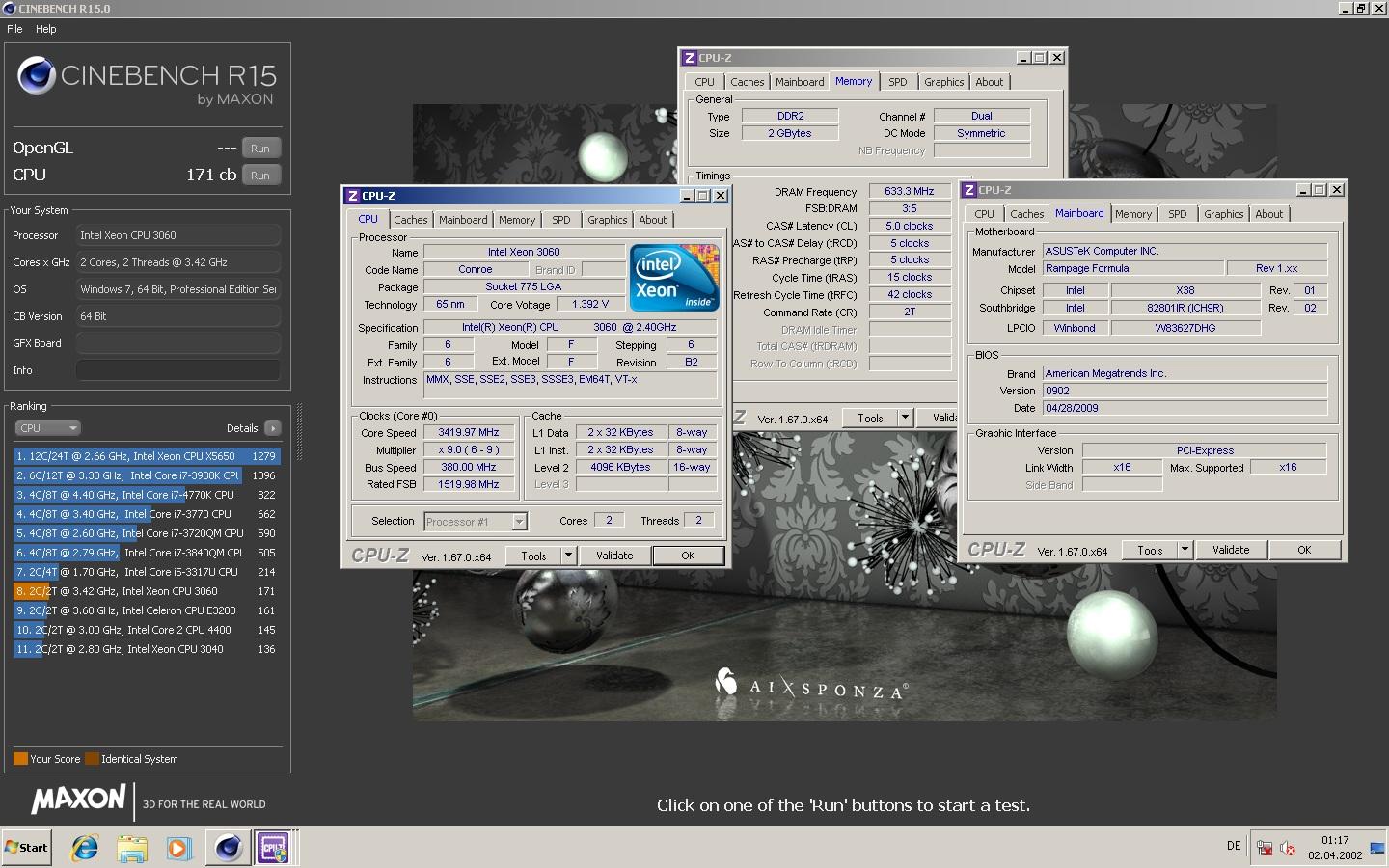Switch to SPD tab in CPU-Z Memory window
Image resolution: width=1389 pixels, height=868 pixels.
point(898,82)
